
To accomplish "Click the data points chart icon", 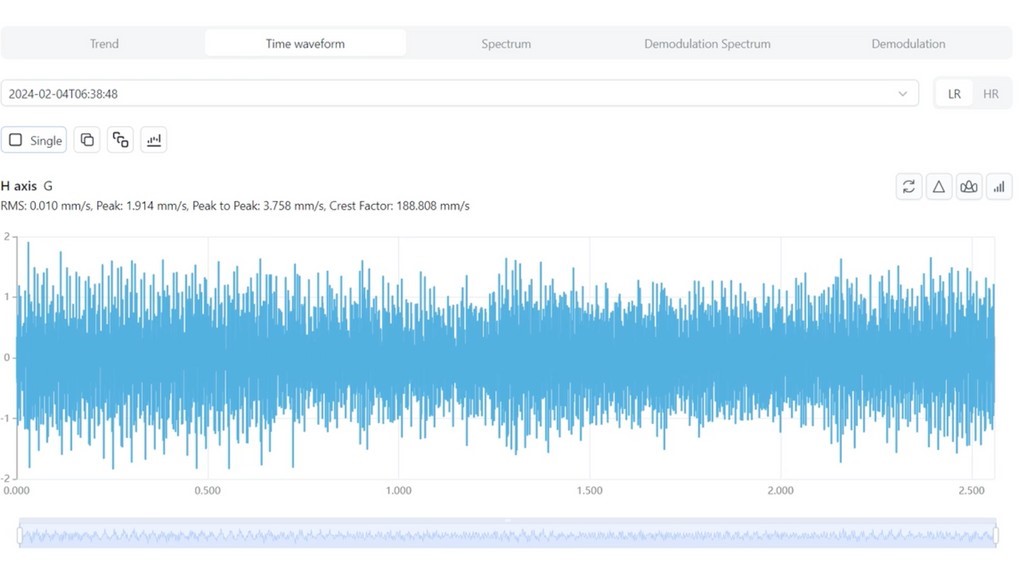I will pyautogui.click(x=153, y=140).
